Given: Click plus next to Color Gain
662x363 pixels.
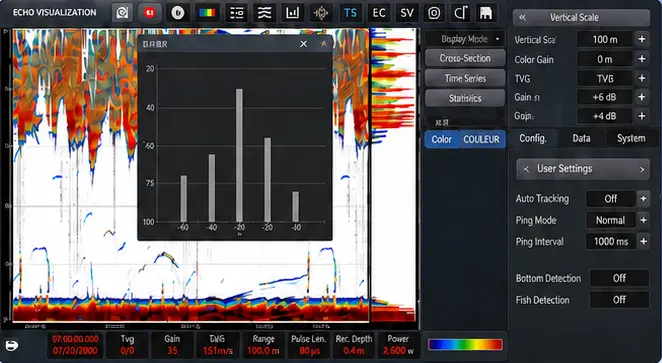Looking at the screenshot, I should pyautogui.click(x=642, y=59).
